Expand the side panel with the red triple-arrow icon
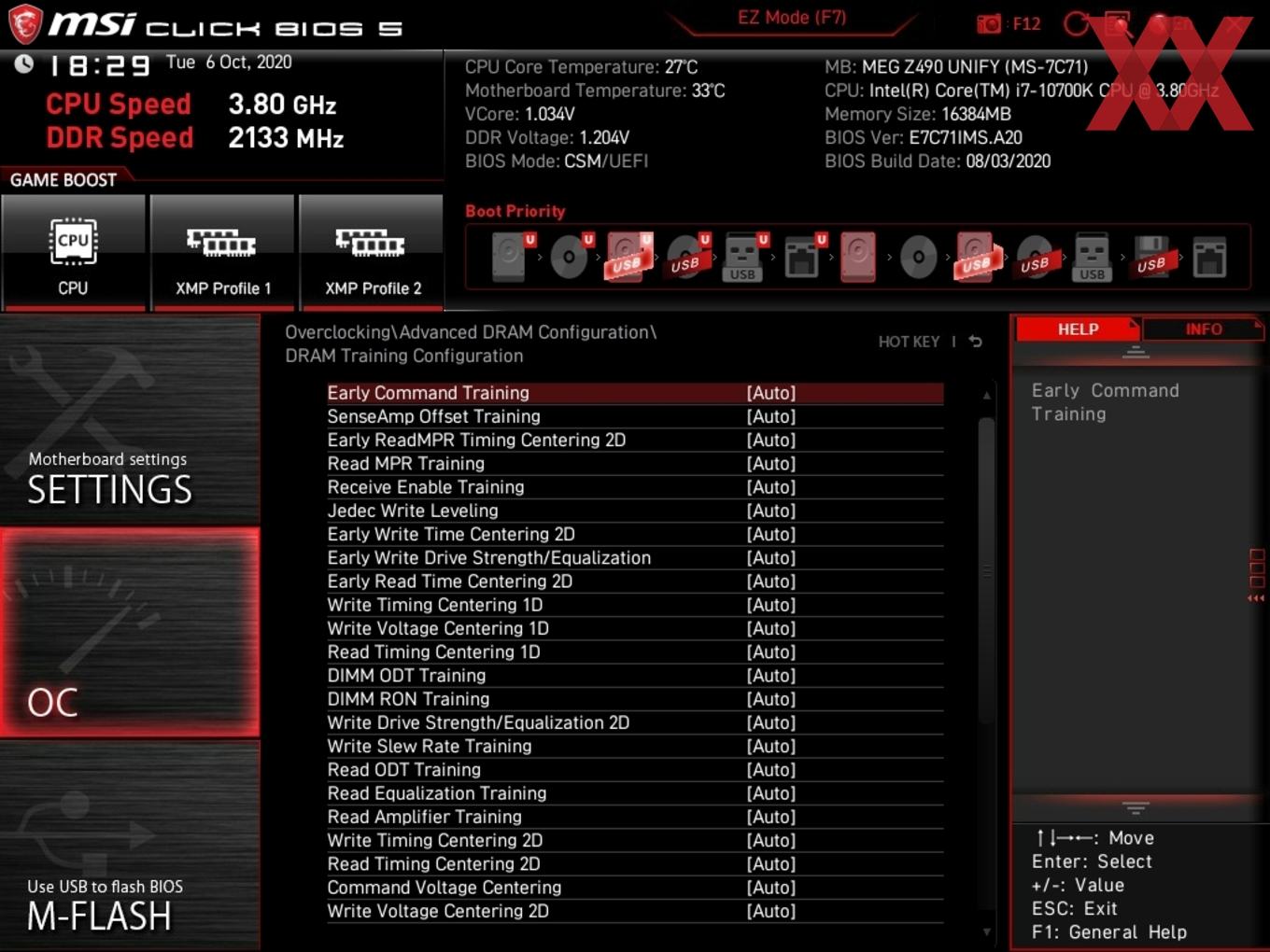 click(1256, 598)
